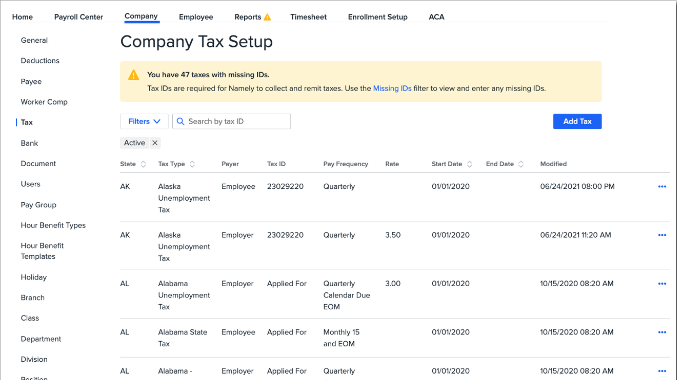The image size is (677, 380).
Task: Click Quarterly Calendar Due EOM cell
Action: click(x=347, y=295)
